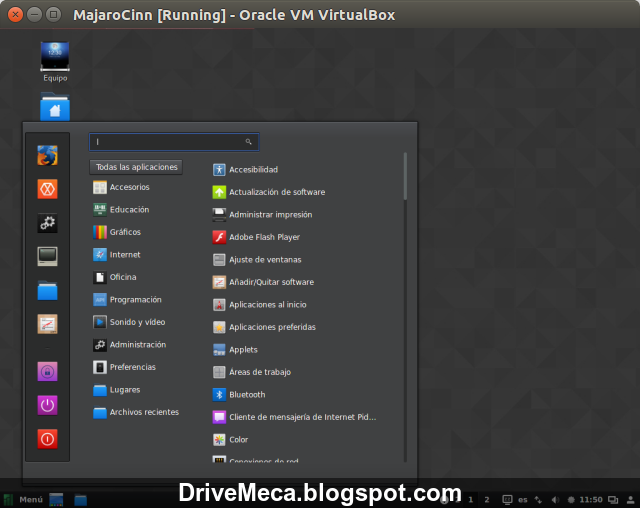Open software manager icon in favorites sidebar
The height and width of the screenshot is (508, 640).
coord(47,324)
